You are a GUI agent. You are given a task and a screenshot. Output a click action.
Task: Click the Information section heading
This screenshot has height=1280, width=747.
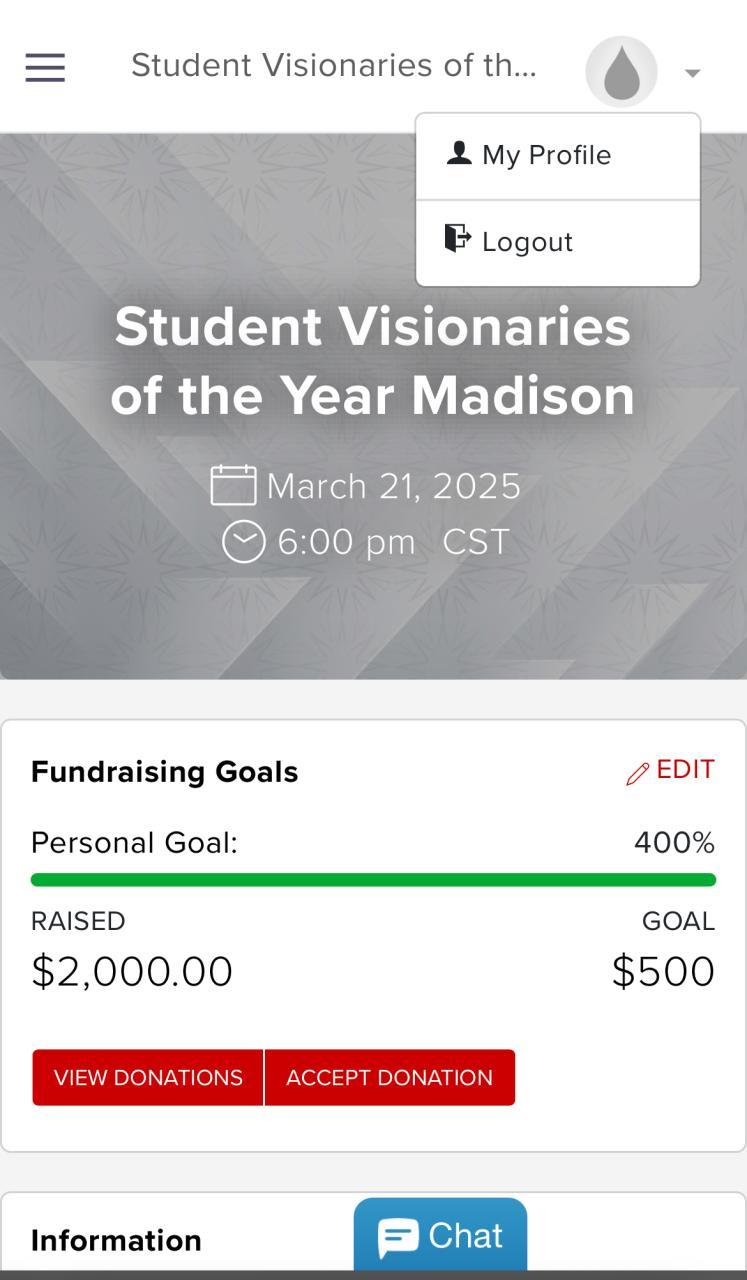(116, 1241)
